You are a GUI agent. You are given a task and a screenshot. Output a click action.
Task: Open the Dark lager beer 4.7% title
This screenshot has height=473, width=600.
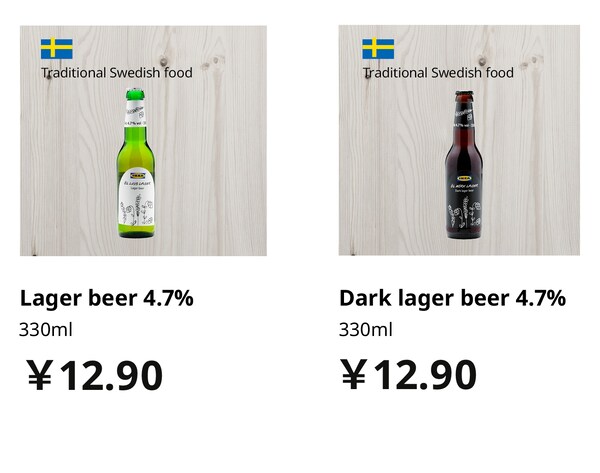tap(452, 298)
